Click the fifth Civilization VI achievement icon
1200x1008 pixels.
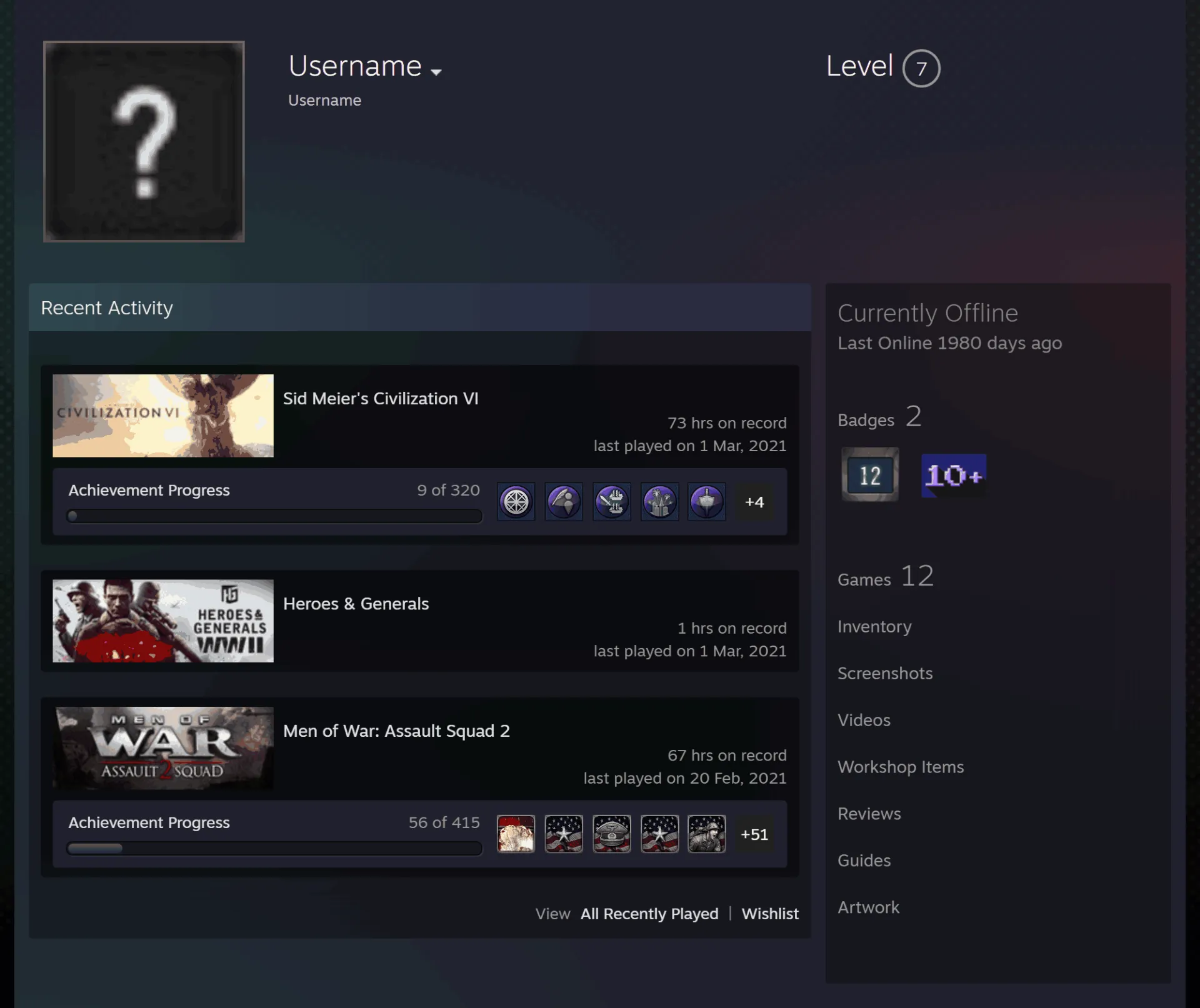point(707,501)
